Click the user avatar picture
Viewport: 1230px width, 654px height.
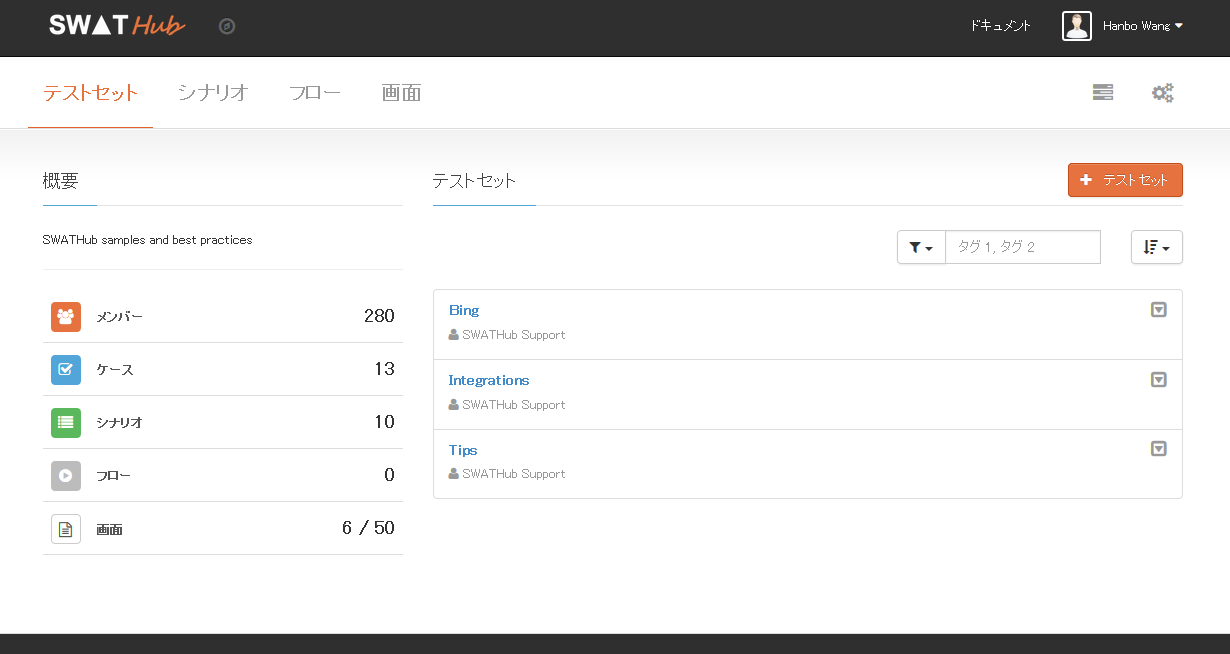click(x=1077, y=26)
